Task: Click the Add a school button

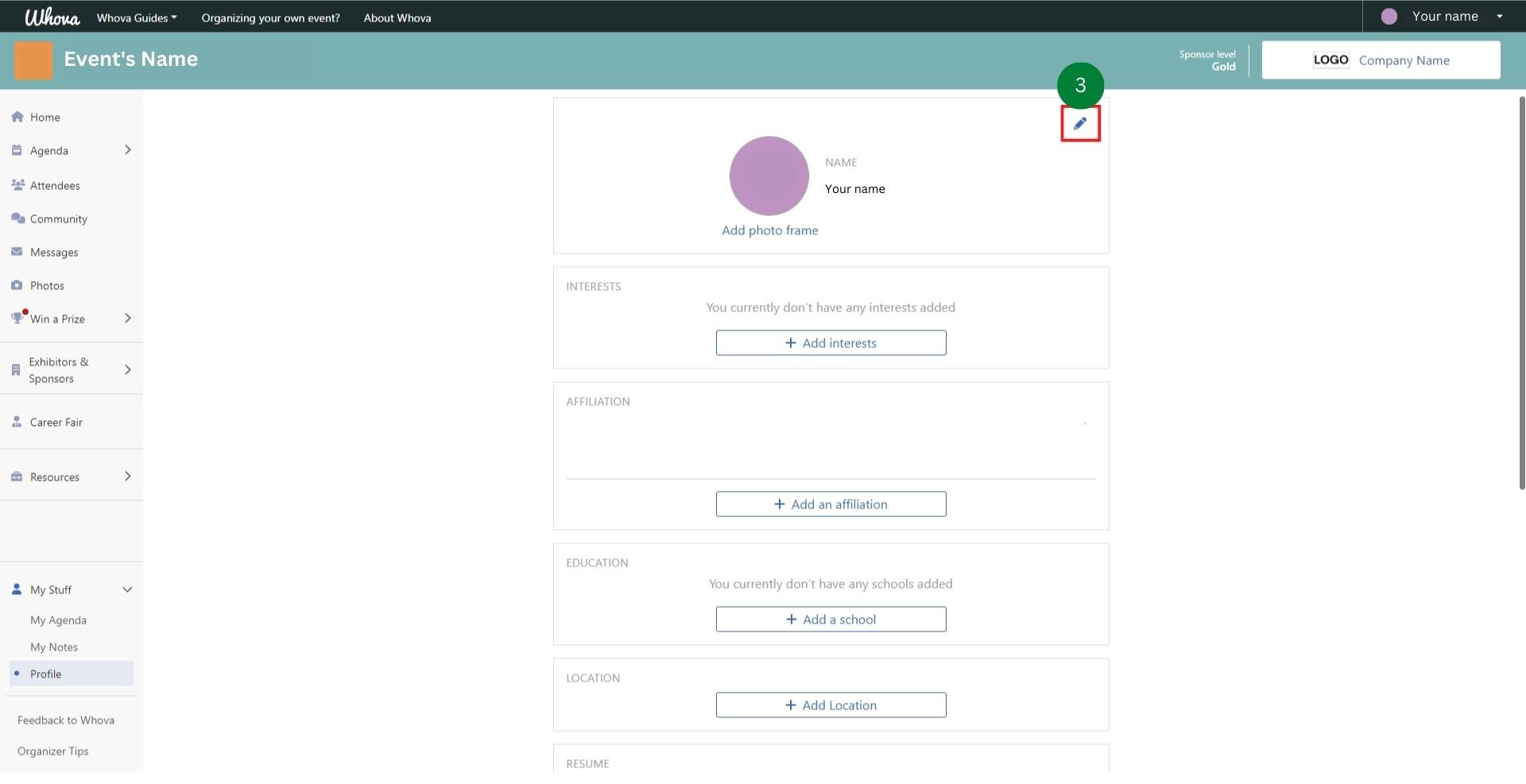Action: pos(831,620)
